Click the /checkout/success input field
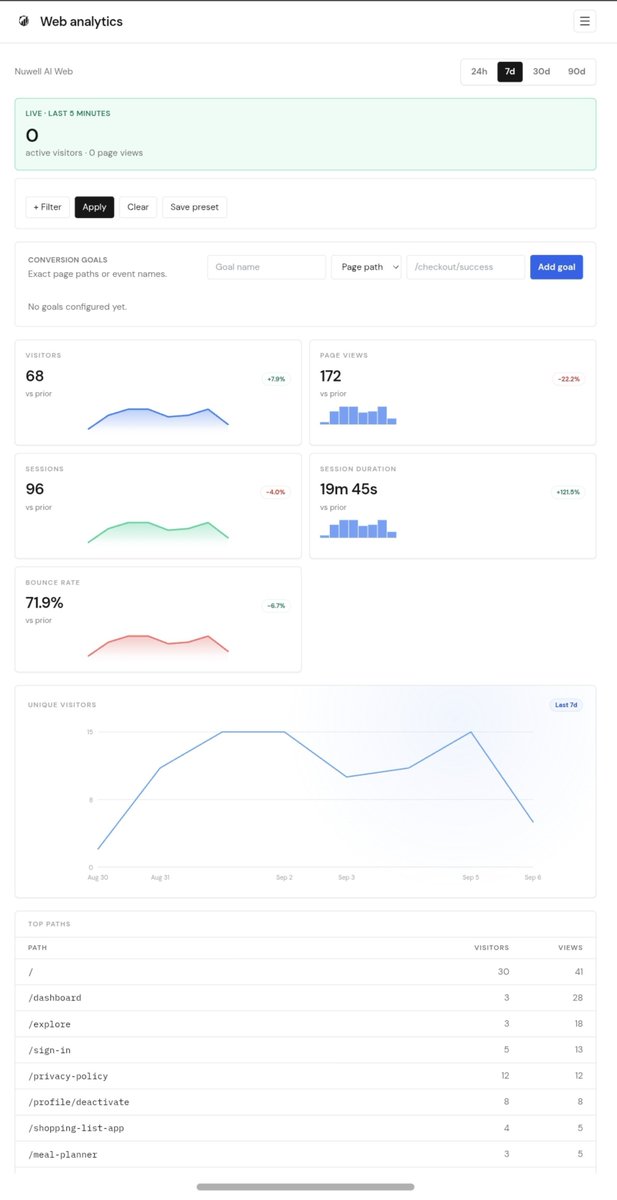617x1200 pixels. pos(465,267)
